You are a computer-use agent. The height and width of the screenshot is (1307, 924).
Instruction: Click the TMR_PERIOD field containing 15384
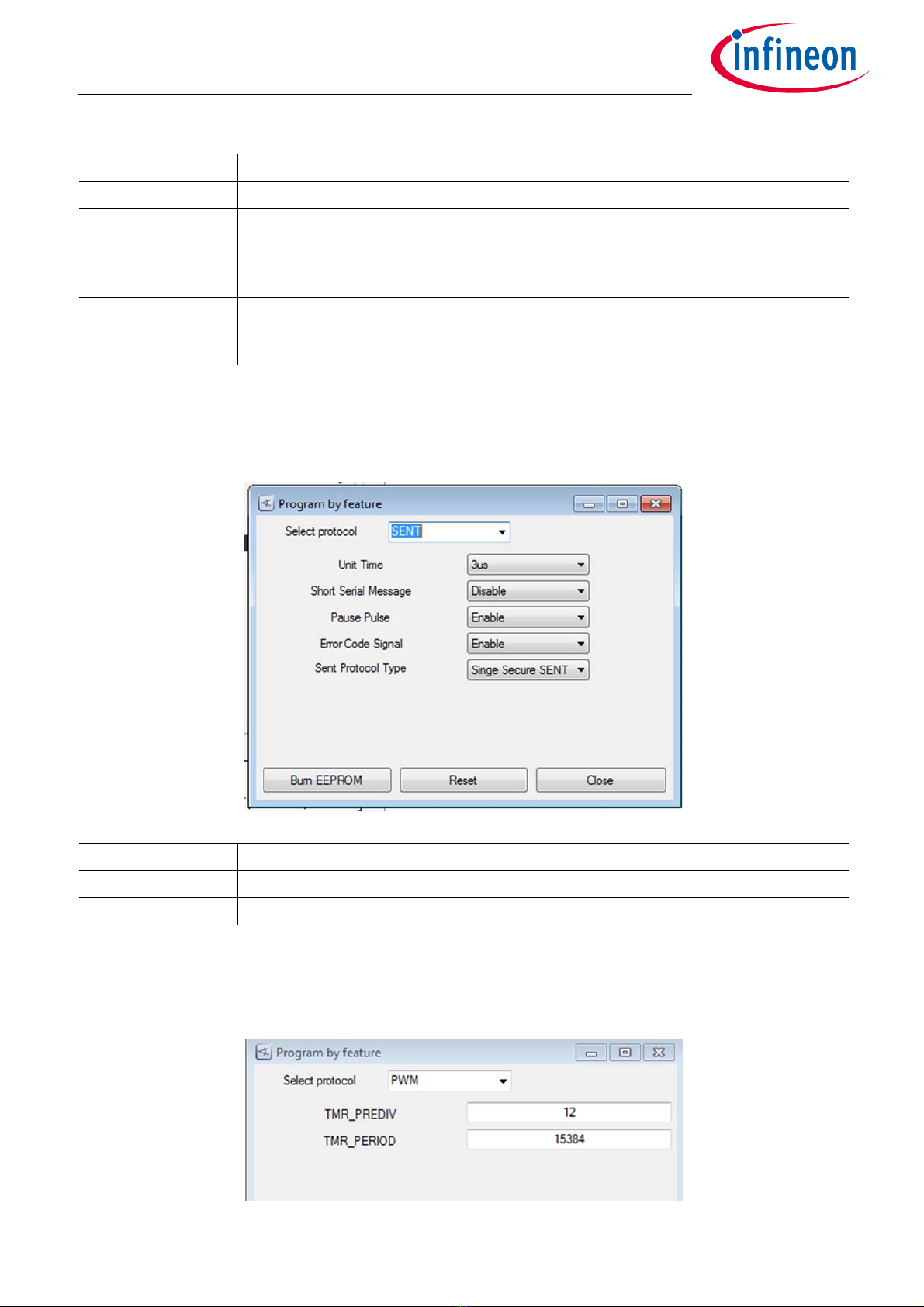pyautogui.click(x=569, y=1139)
